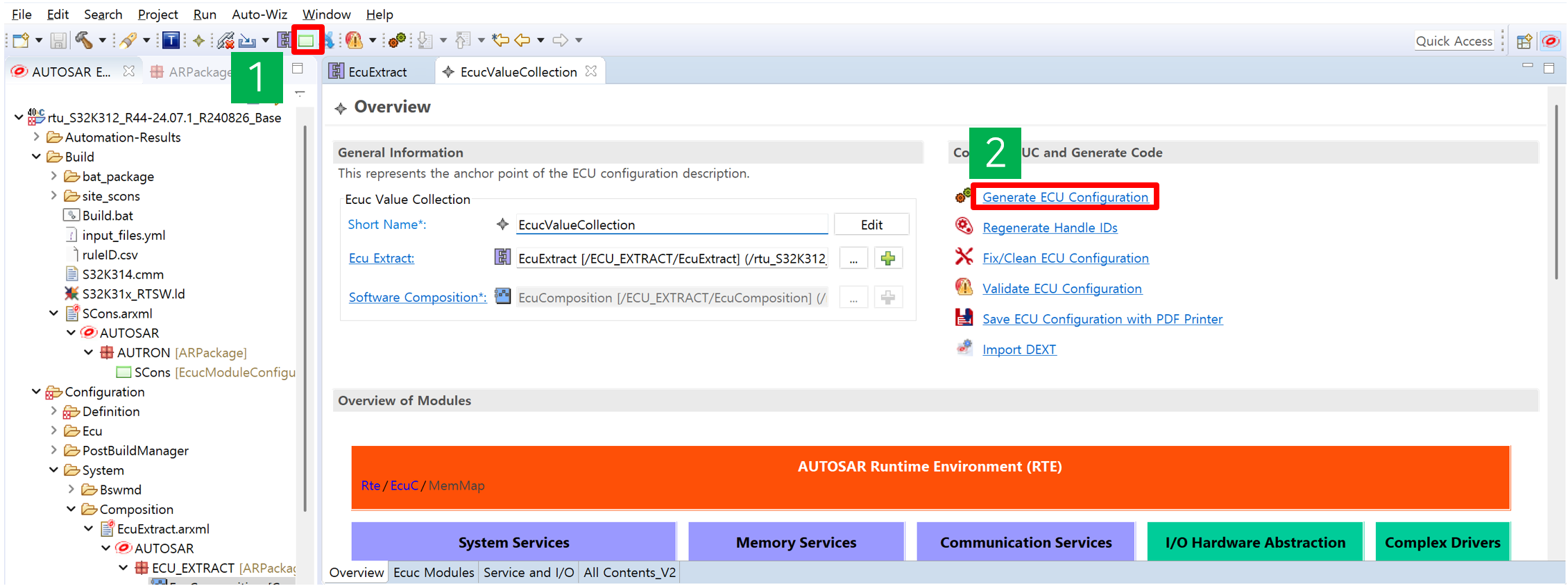Click the blue T toolbar icon
The image size is (1568, 586).
(x=171, y=40)
